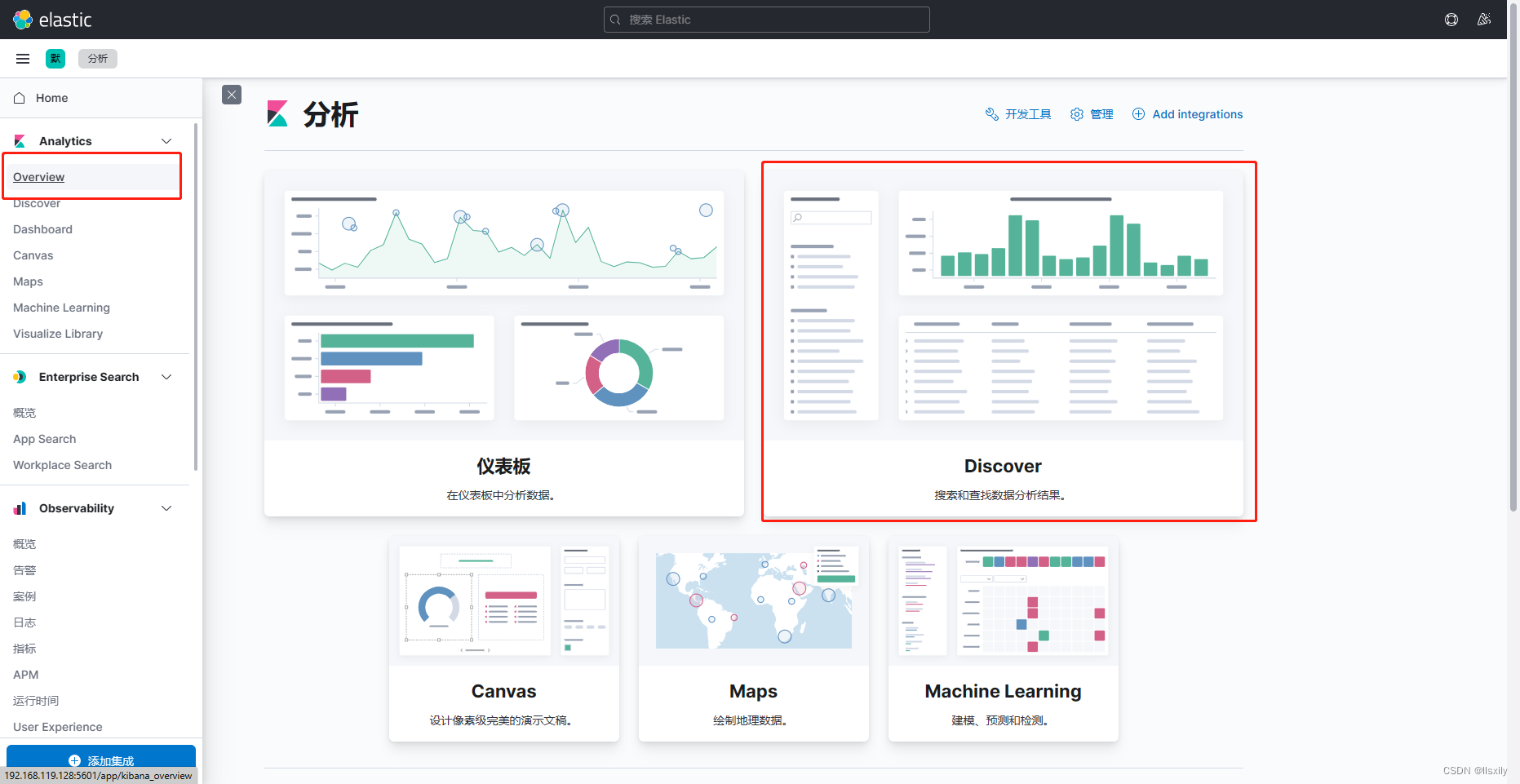The height and width of the screenshot is (784, 1520).
Task: Open Machine Learning in the sidebar
Action: (x=61, y=308)
